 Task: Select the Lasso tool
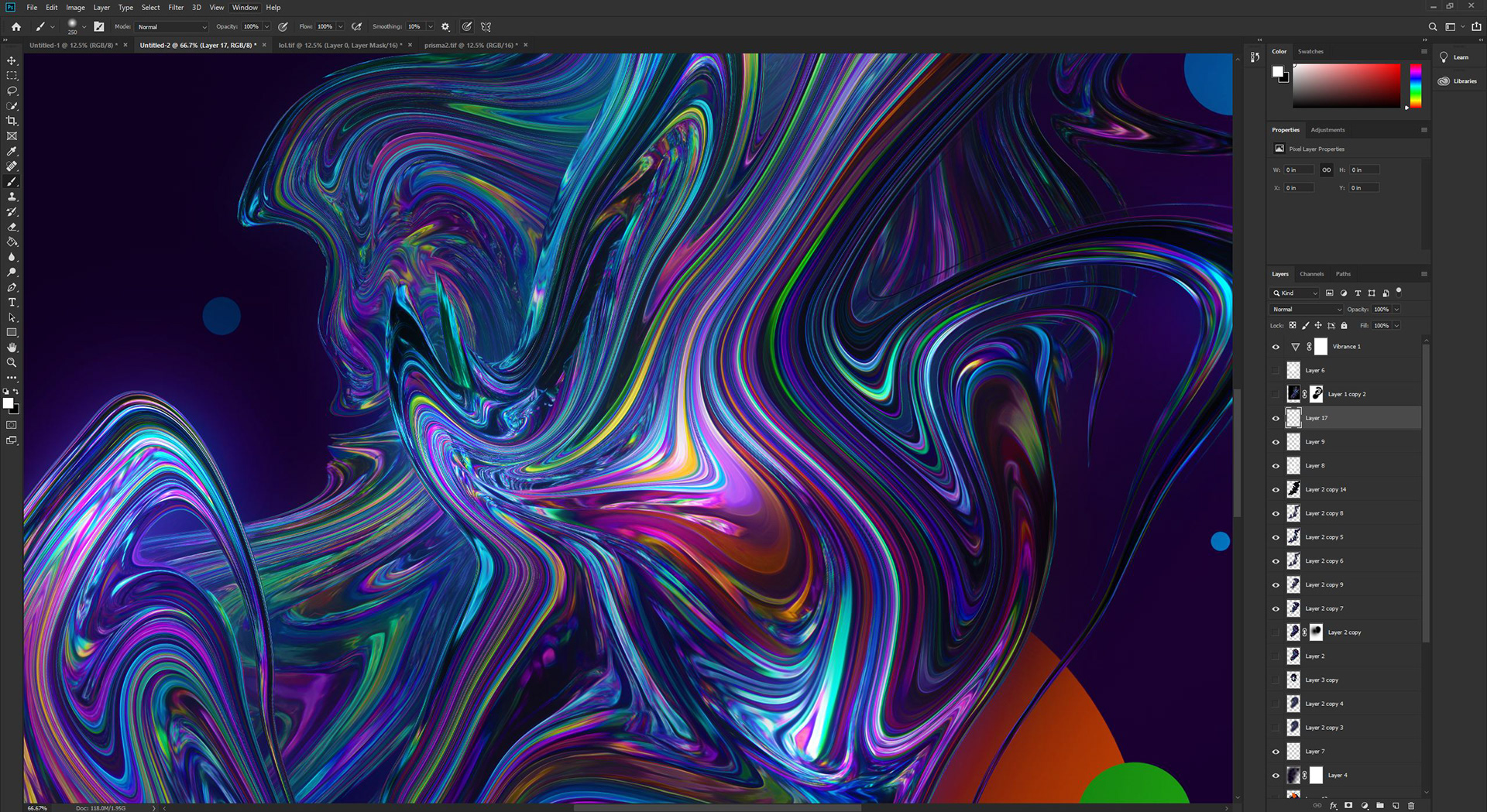(x=12, y=91)
